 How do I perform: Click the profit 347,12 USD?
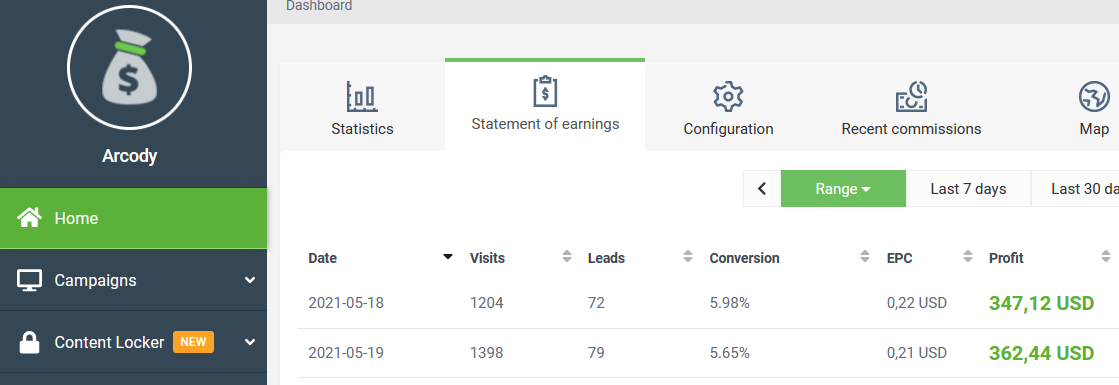pos(1041,303)
